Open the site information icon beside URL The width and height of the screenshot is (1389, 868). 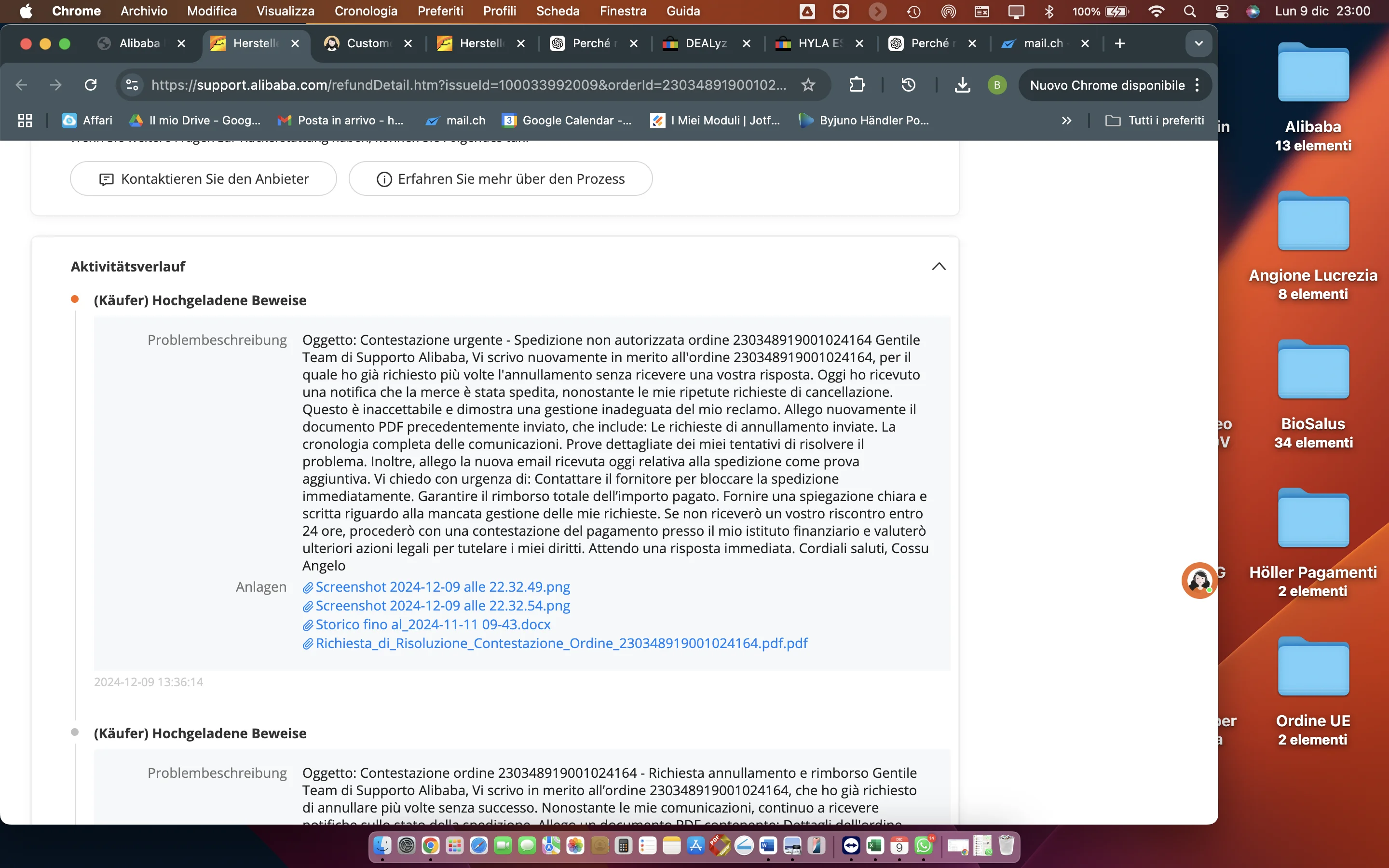click(132, 85)
